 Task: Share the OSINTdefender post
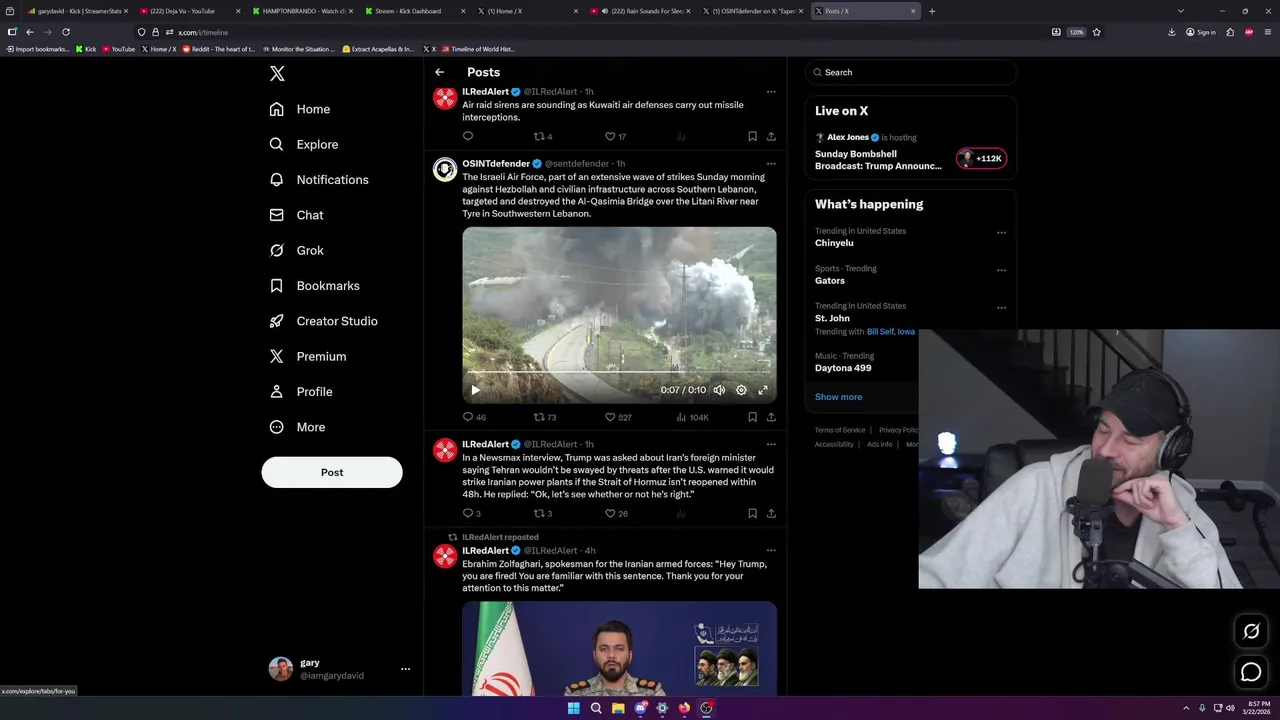point(771,417)
